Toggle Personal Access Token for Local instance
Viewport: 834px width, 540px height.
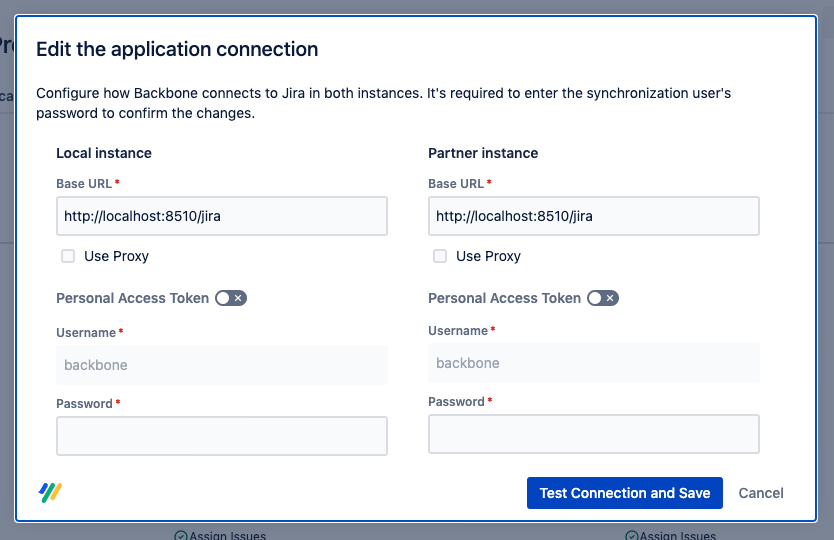[x=231, y=298]
